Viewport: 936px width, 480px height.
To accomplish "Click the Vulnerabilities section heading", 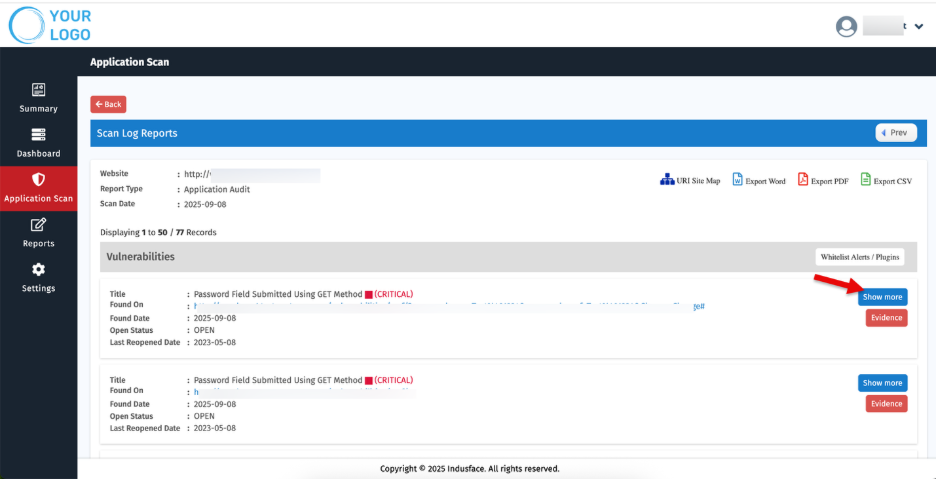I will (x=140, y=257).
